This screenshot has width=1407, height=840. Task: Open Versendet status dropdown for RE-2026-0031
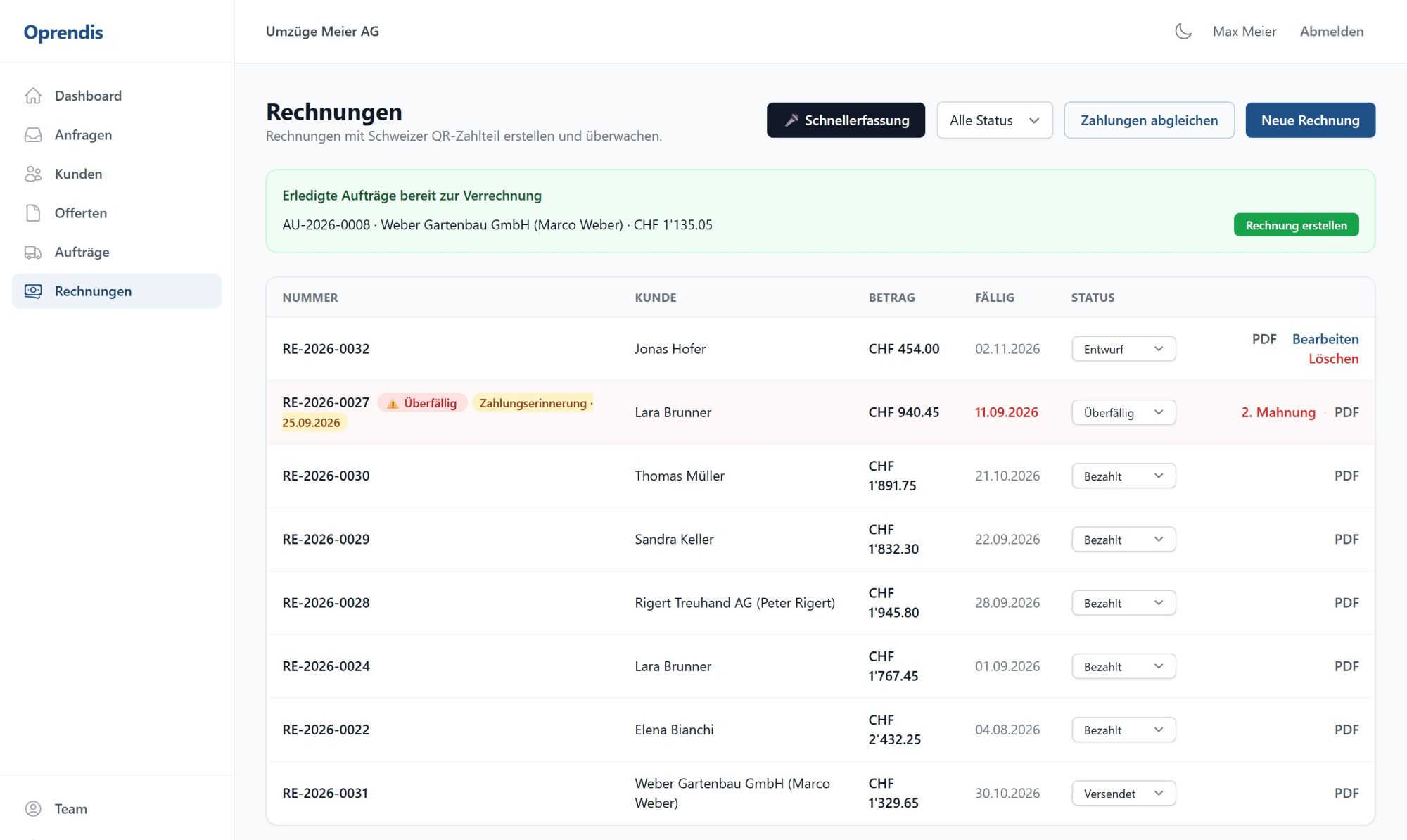click(x=1123, y=794)
